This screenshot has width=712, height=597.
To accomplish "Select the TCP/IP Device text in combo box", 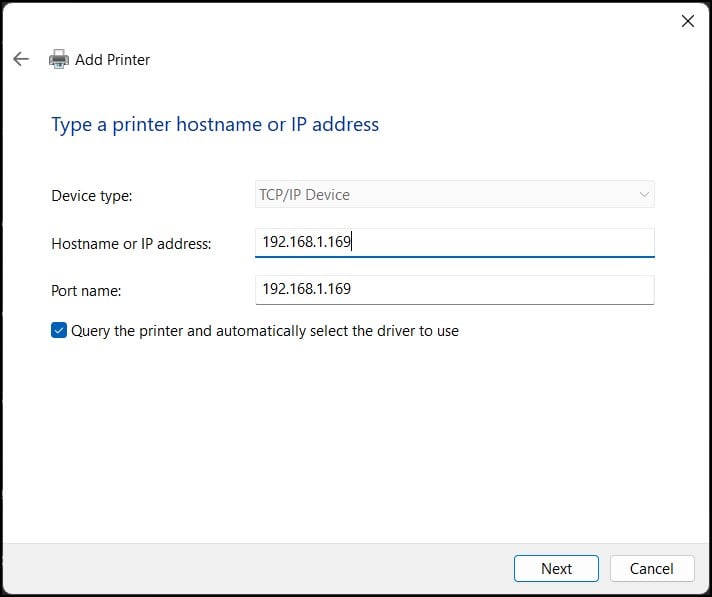I will point(305,195).
